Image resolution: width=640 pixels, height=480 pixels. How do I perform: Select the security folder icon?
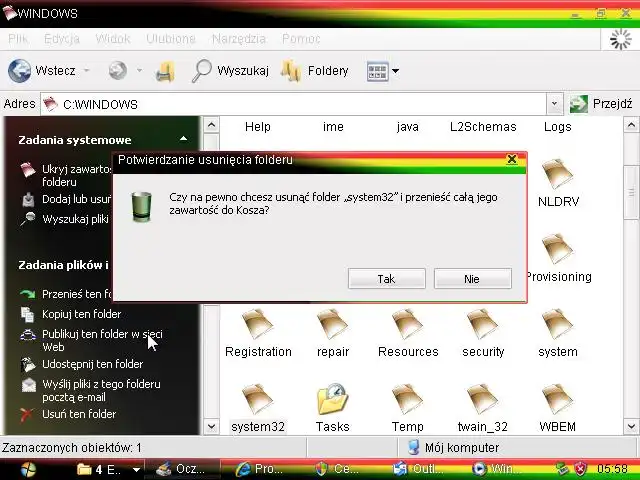click(482, 324)
